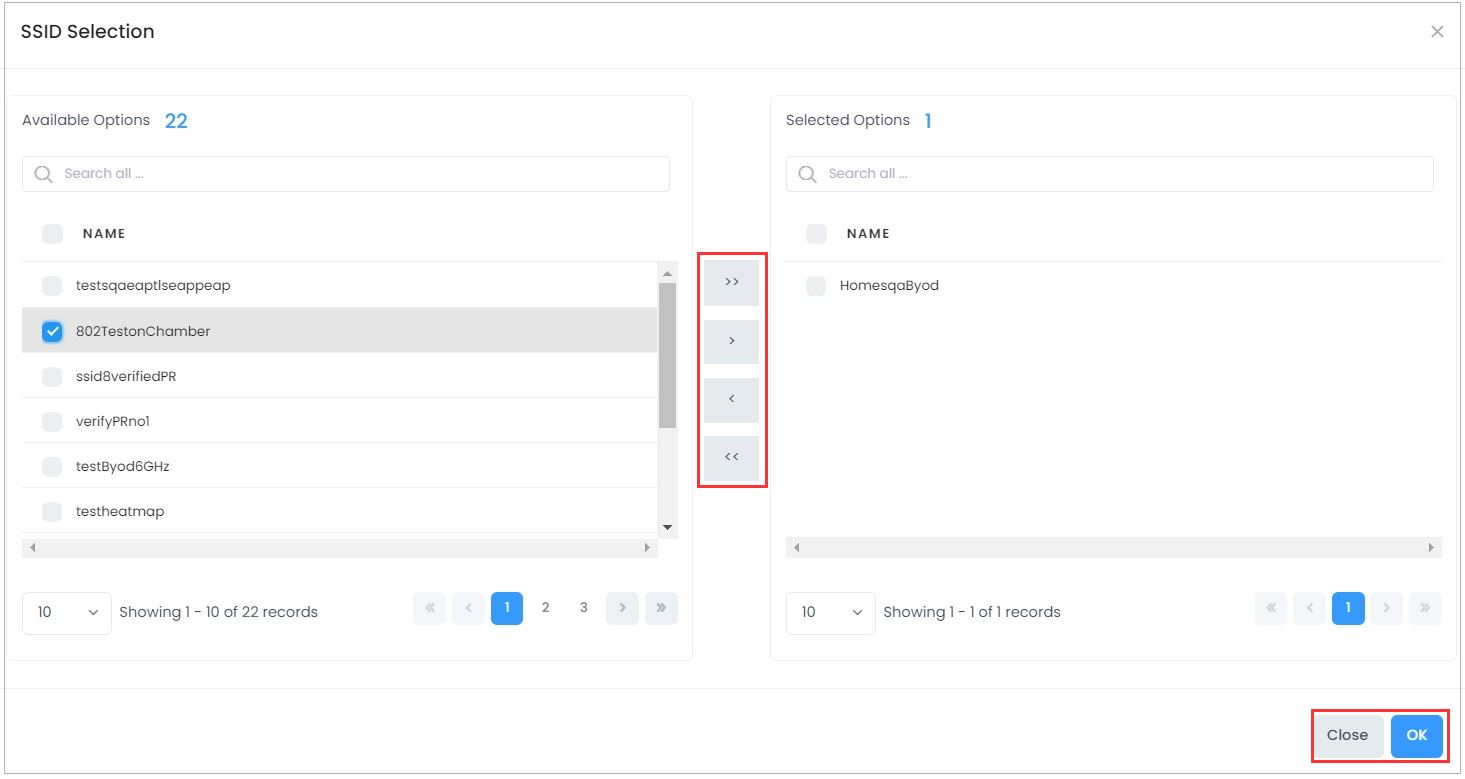The image size is (1465, 779).
Task: Click the move selected right (>) button
Action: point(731,341)
